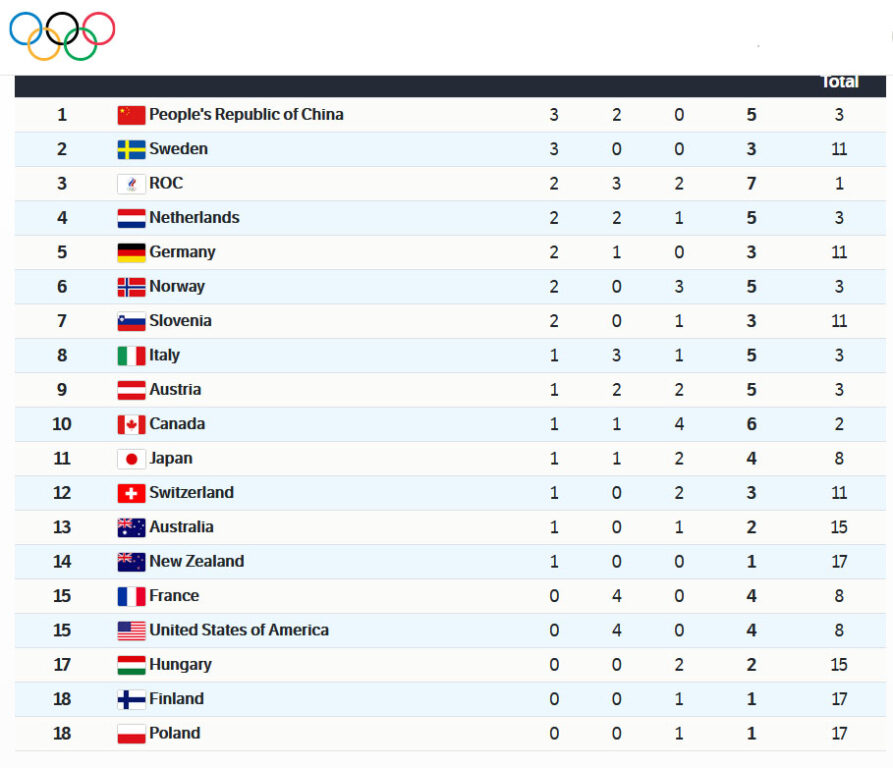This screenshot has width=893, height=768.
Task: Click the Switzerland flag icon
Action: [x=131, y=493]
